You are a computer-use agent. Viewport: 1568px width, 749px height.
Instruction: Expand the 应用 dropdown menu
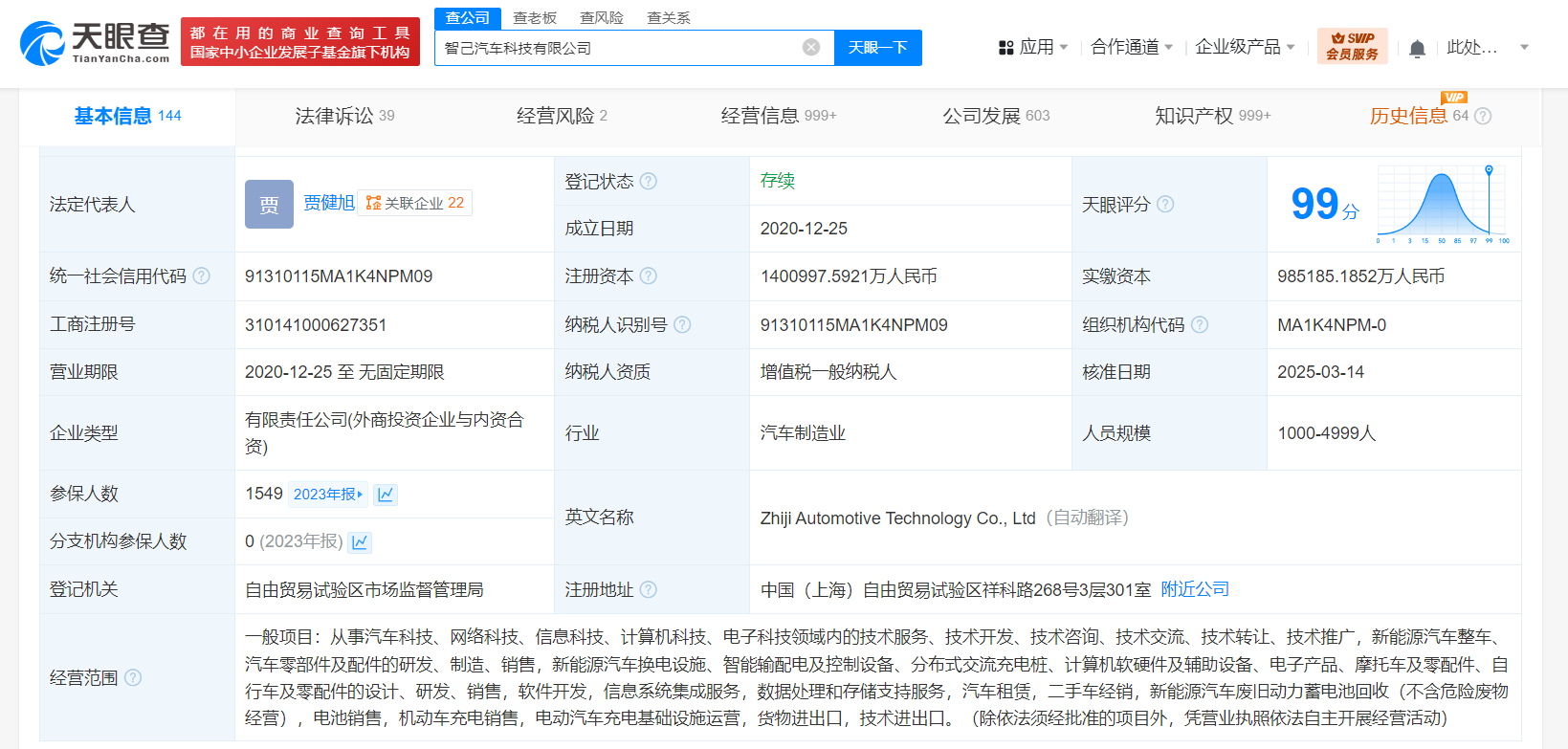click(x=1033, y=47)
